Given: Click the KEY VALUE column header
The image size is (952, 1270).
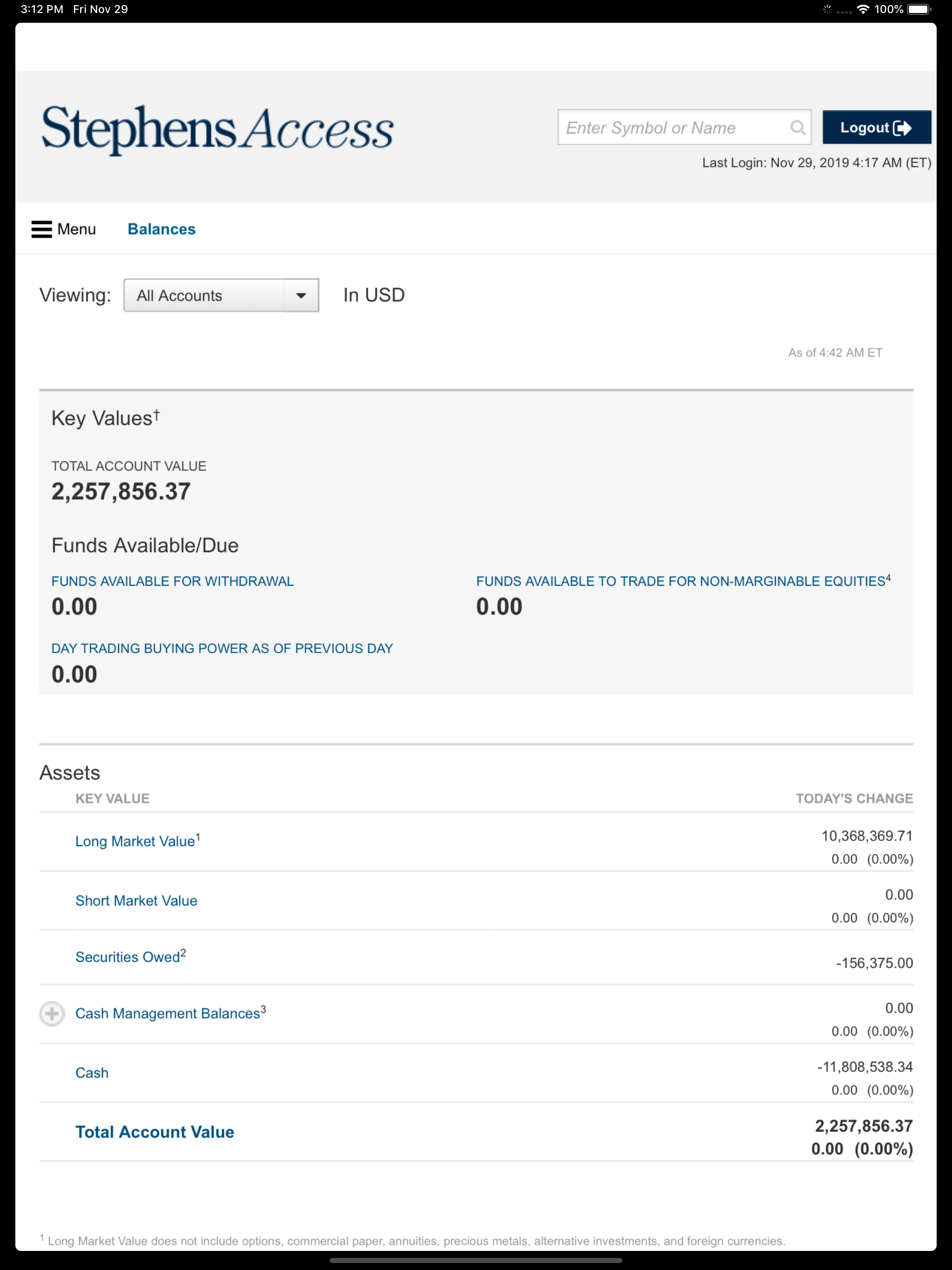Looking at the screenshot, I should 112,798.
